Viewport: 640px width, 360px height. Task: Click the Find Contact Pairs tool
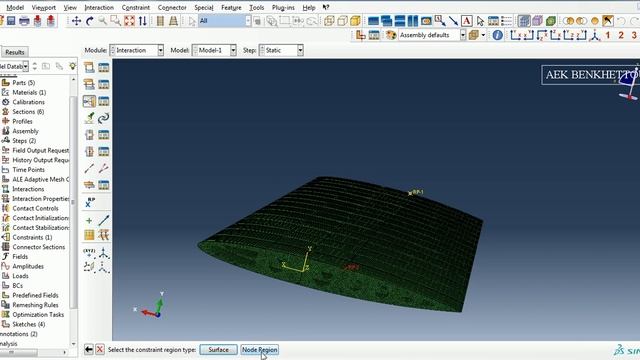[89, 118]
